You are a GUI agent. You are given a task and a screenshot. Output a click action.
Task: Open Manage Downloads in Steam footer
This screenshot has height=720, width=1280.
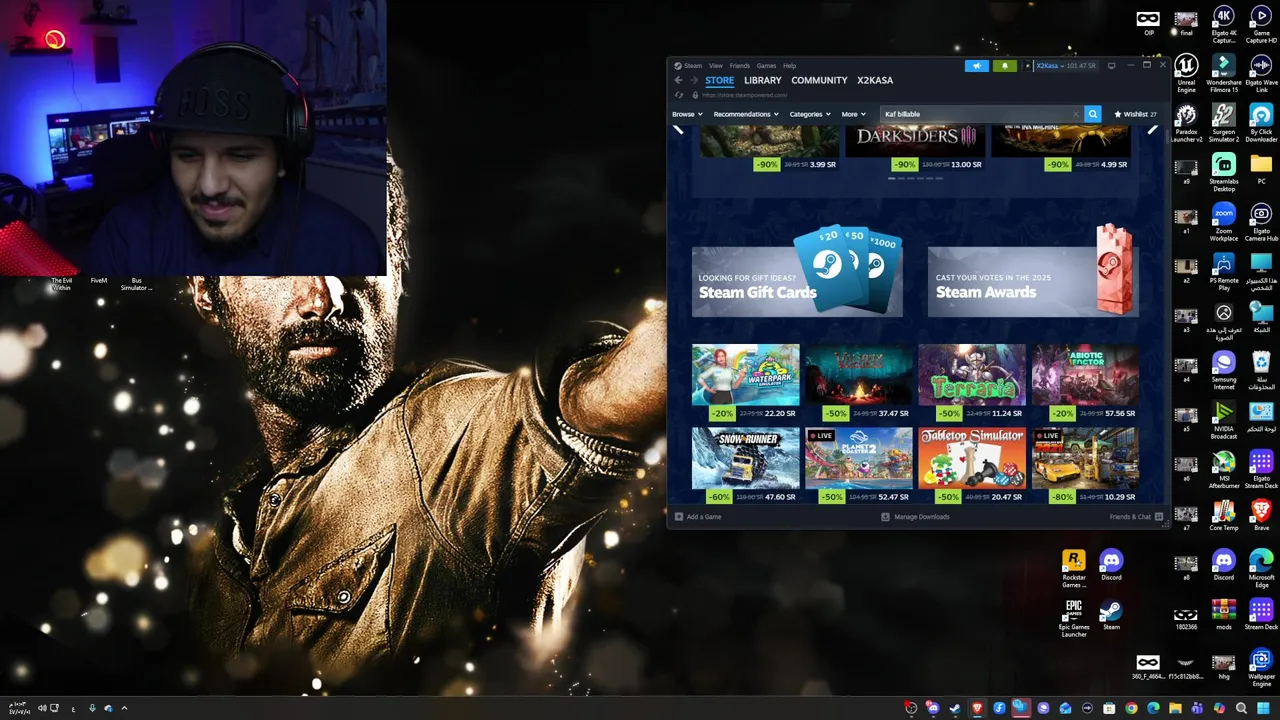click(915, 517)
